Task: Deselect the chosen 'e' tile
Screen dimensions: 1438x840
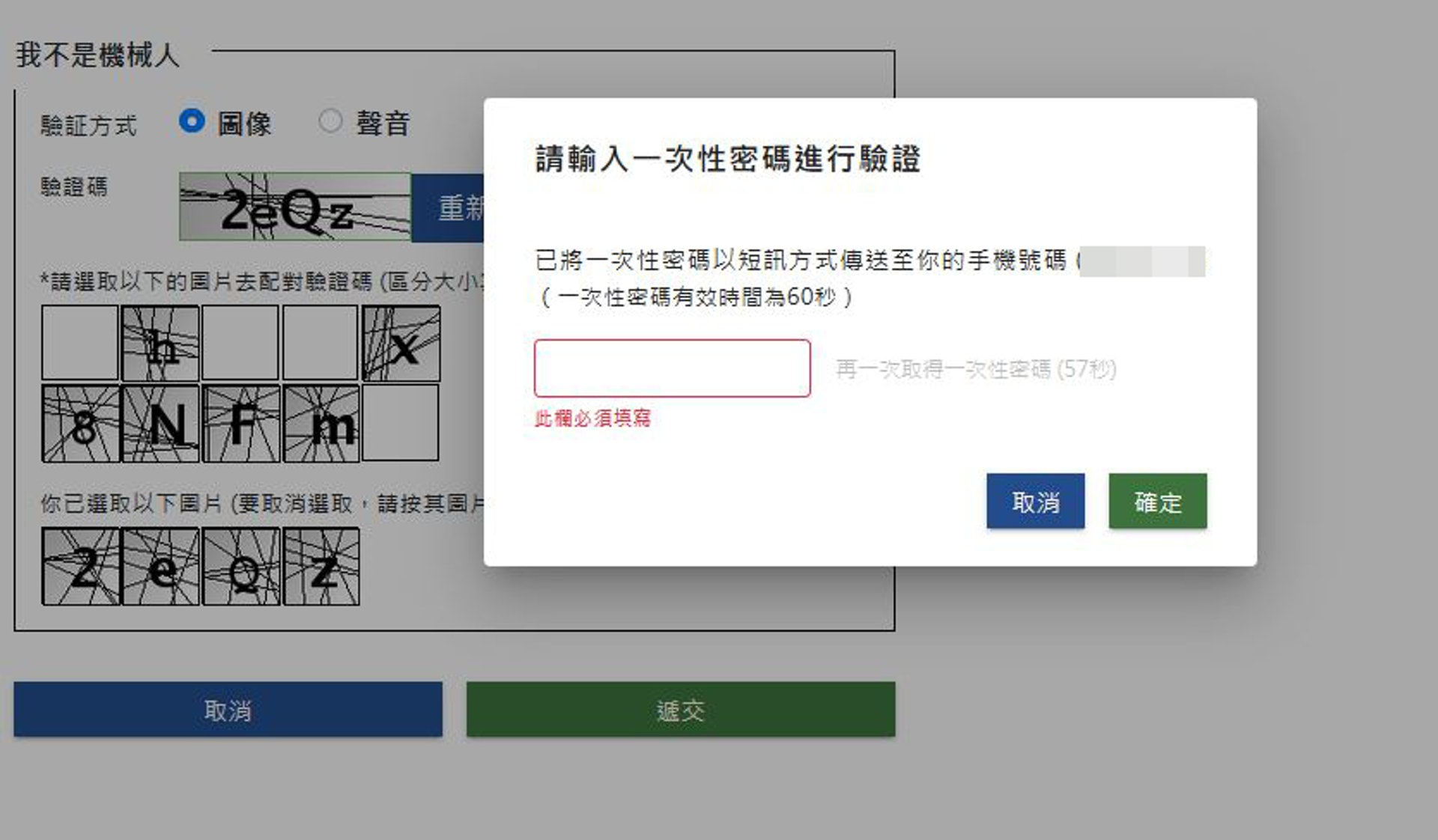Action: click(x=160, y=566)
